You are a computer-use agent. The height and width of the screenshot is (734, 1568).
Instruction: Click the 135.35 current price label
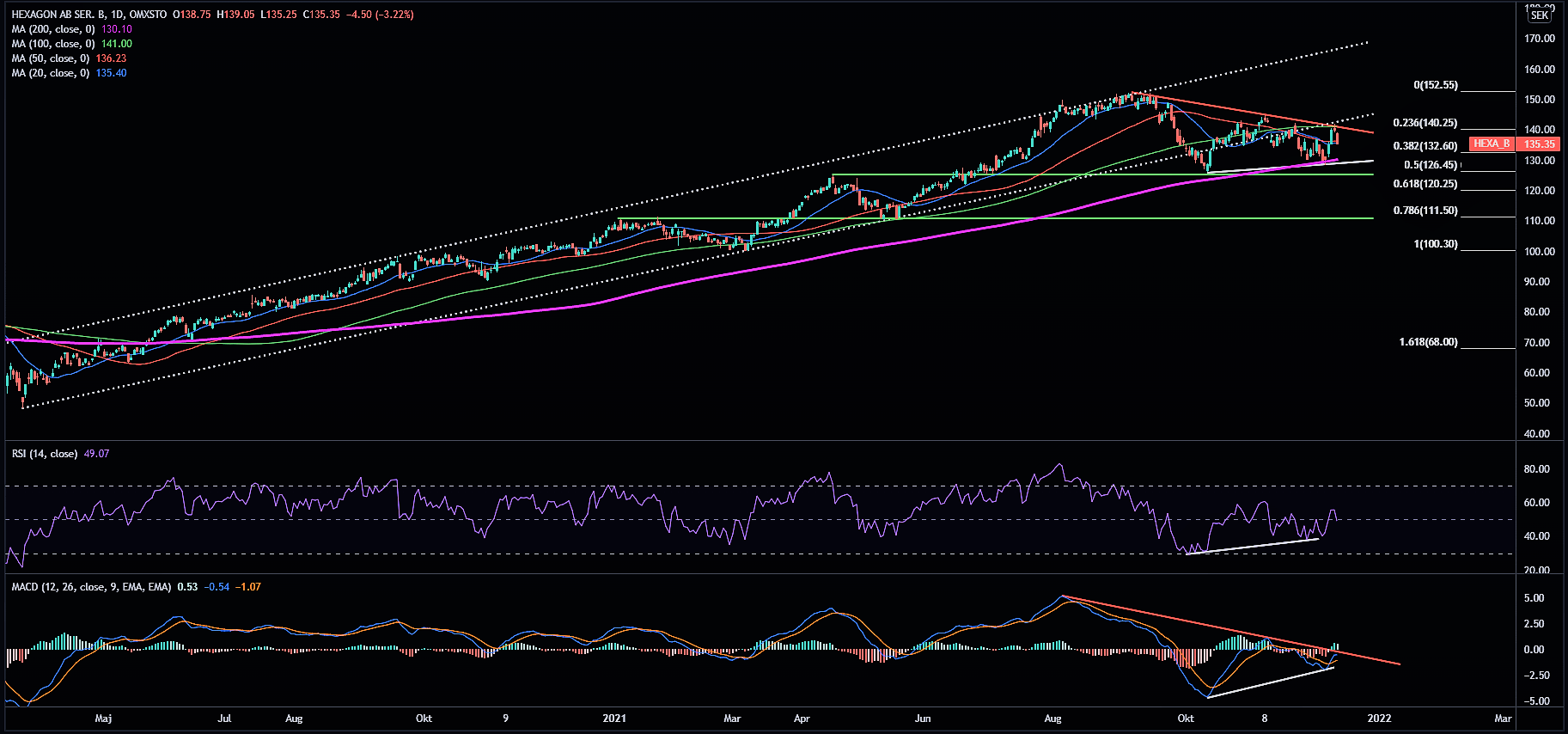(x=1540, y=144)
